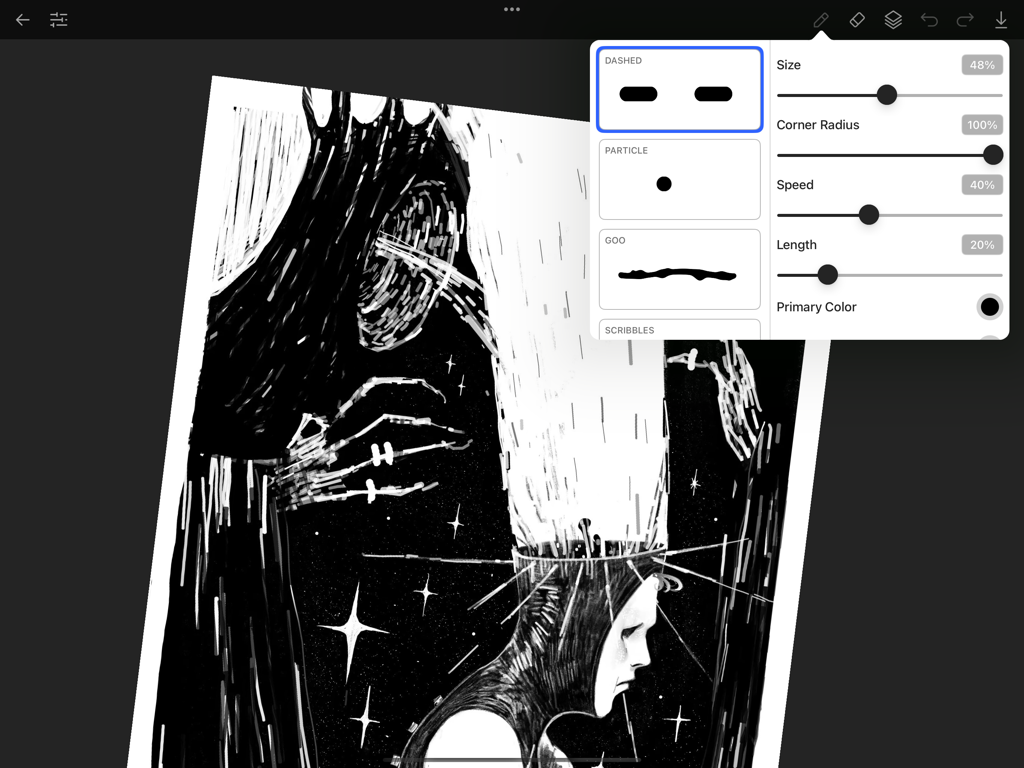Screen dimensions: 1024x768
Task: Open the Primary Color picker
Action: click(x=989, y=306)
